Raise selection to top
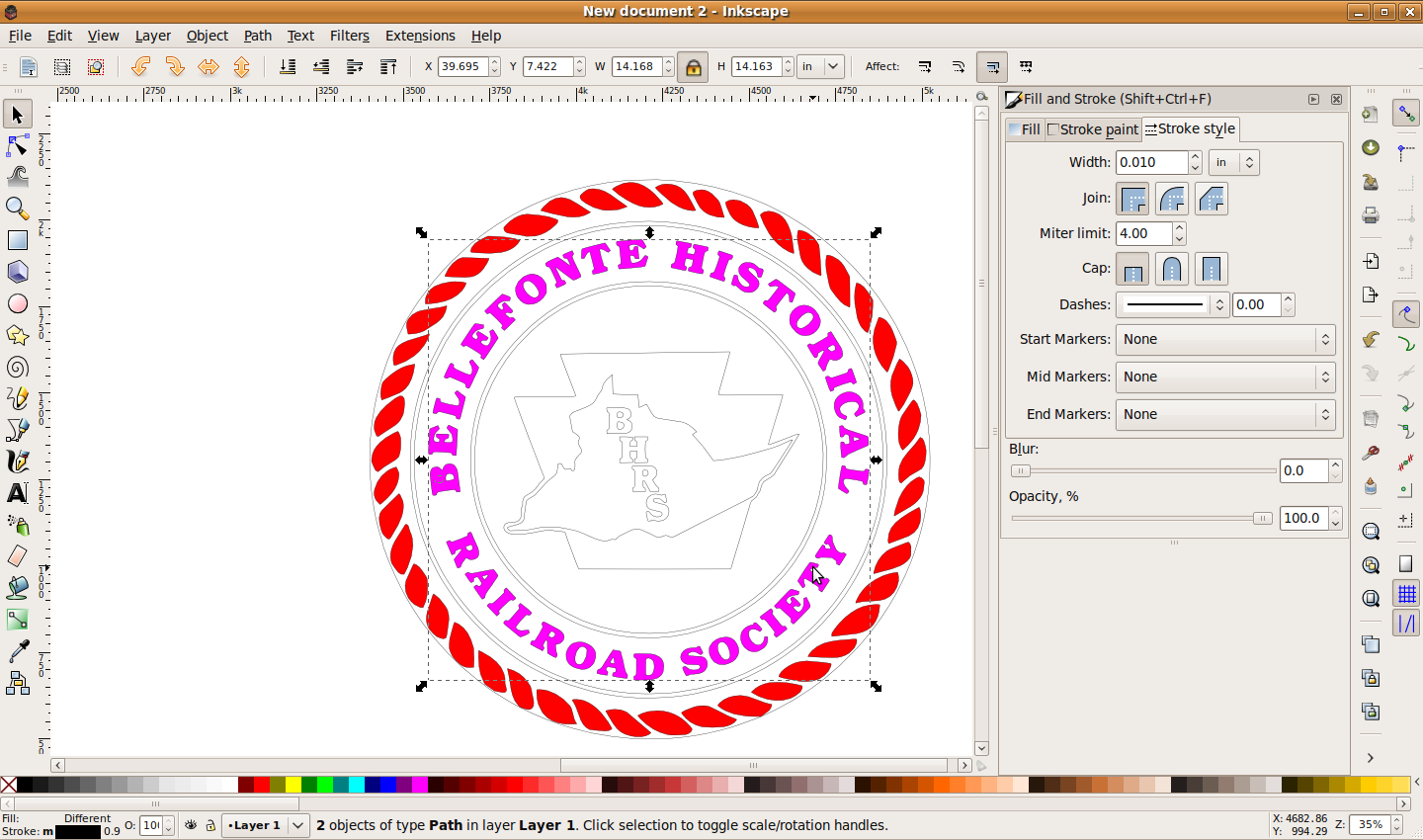The height and width of the screenshot is (840, 1423). tap(388, 66)
